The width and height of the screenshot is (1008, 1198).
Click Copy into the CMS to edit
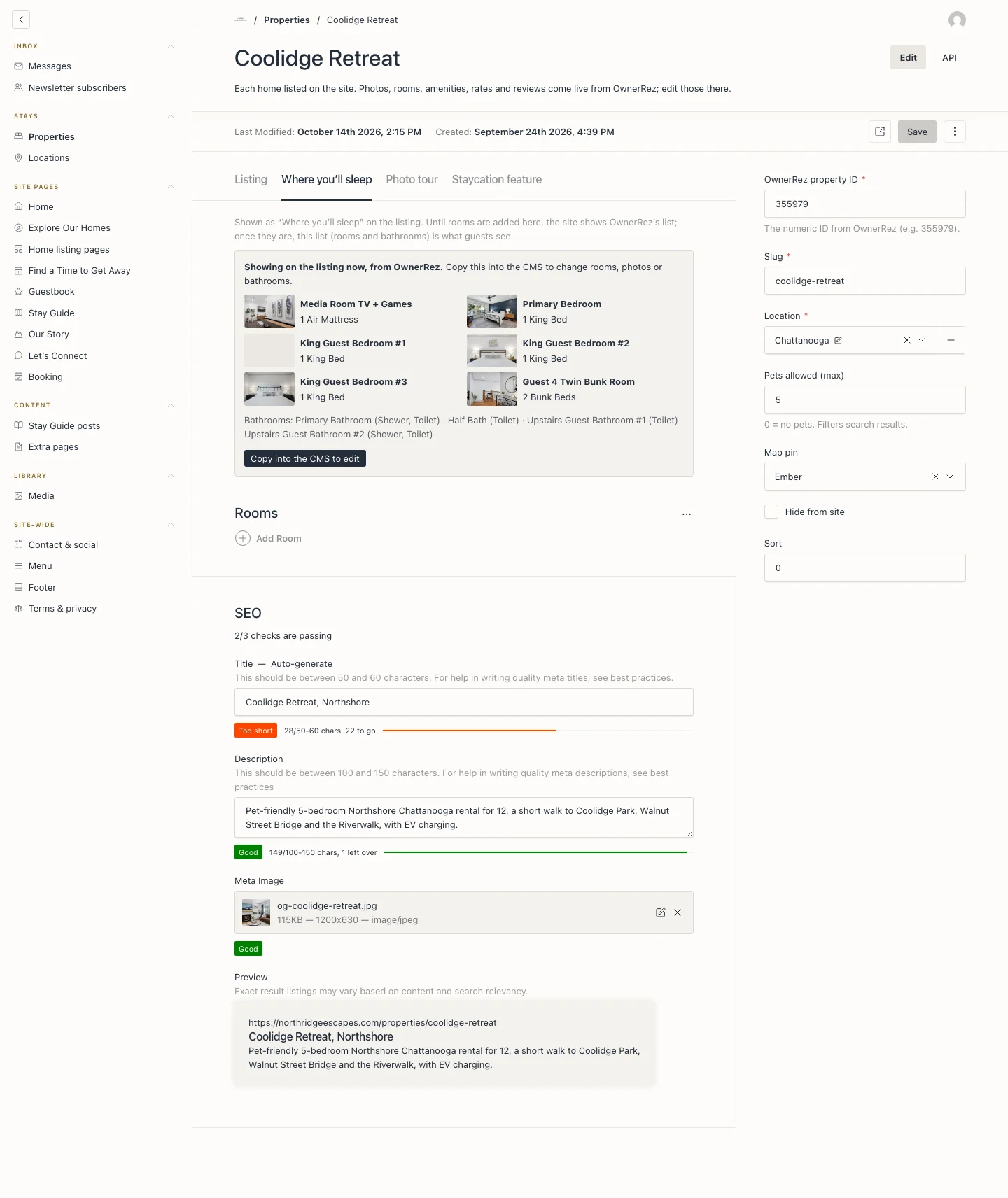305,458
